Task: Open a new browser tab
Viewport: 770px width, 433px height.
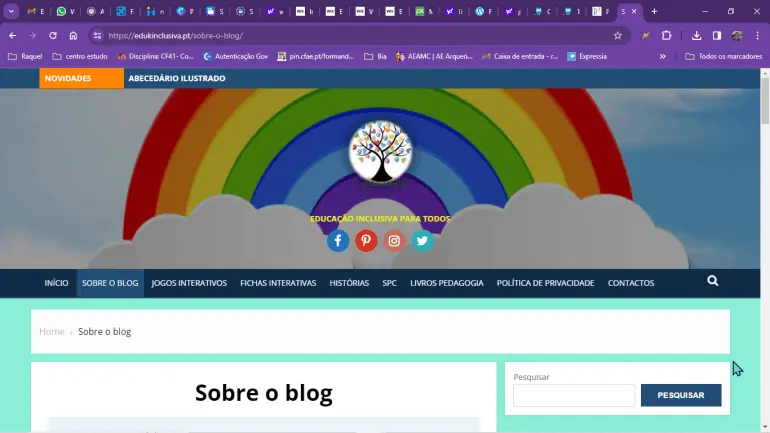Action: 654,11
